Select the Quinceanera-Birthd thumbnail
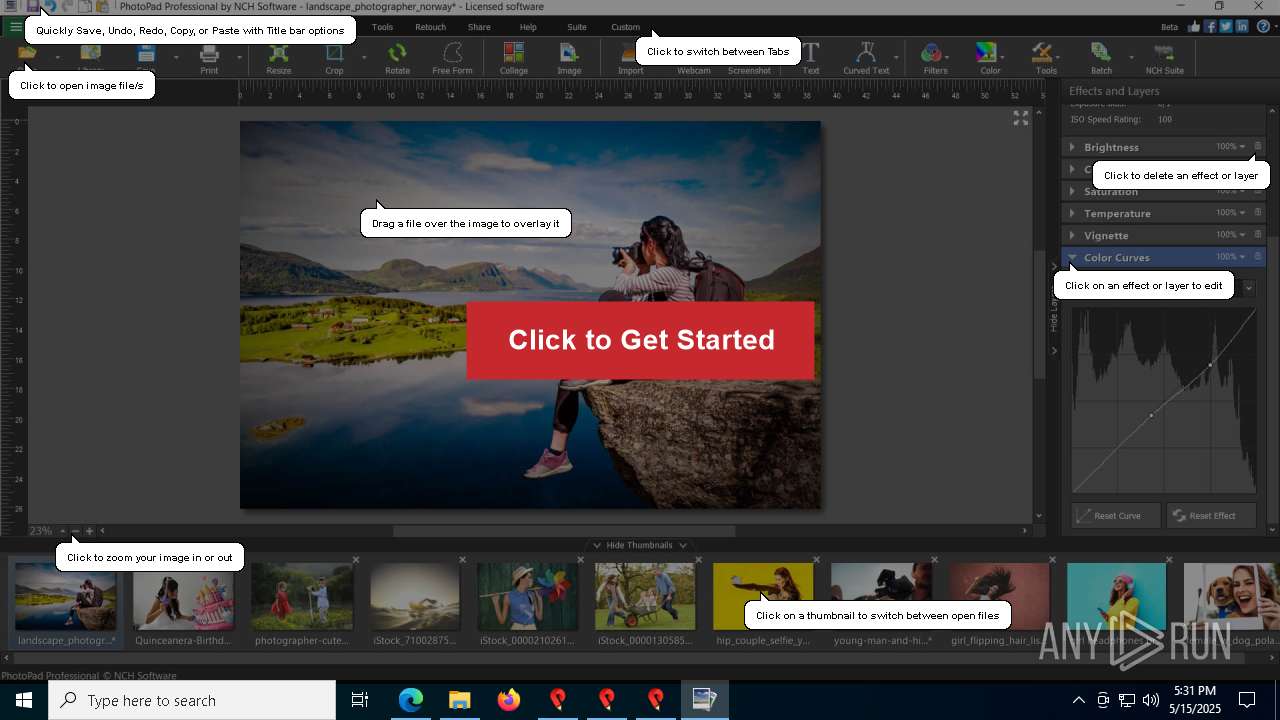 click(184, 603)
